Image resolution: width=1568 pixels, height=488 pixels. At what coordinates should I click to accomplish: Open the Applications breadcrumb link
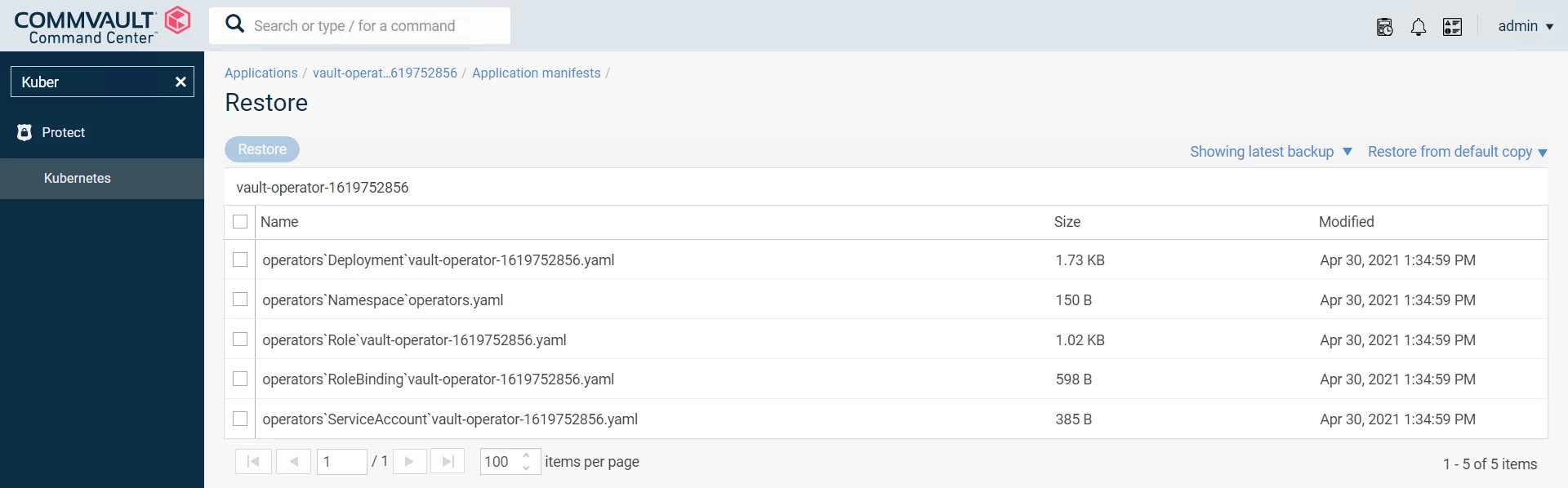click(x=261, y=73)
